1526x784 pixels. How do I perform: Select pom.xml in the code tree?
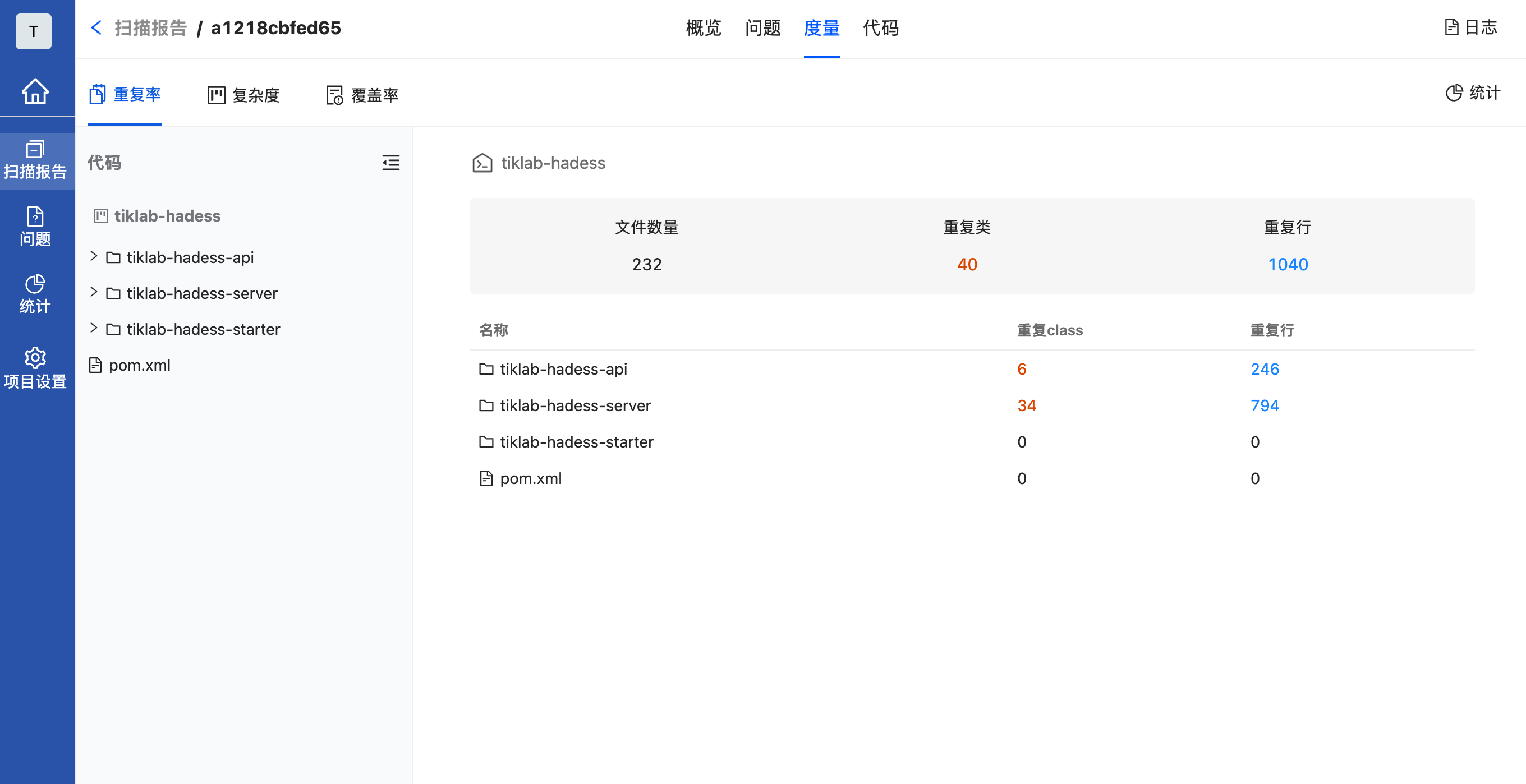[139, 365]
